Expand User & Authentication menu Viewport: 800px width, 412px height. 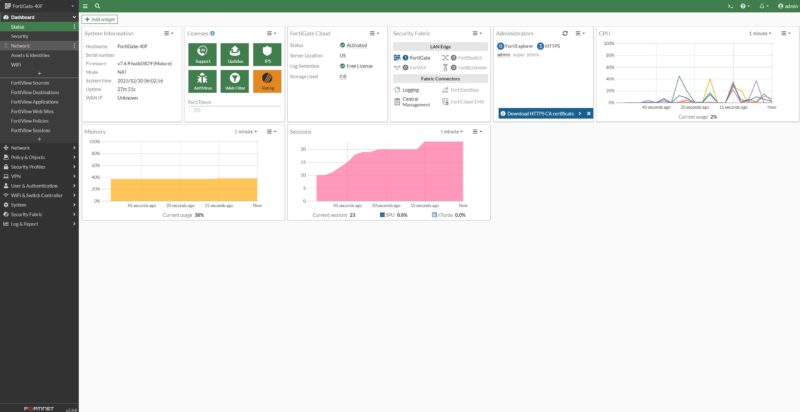(39, 186)
